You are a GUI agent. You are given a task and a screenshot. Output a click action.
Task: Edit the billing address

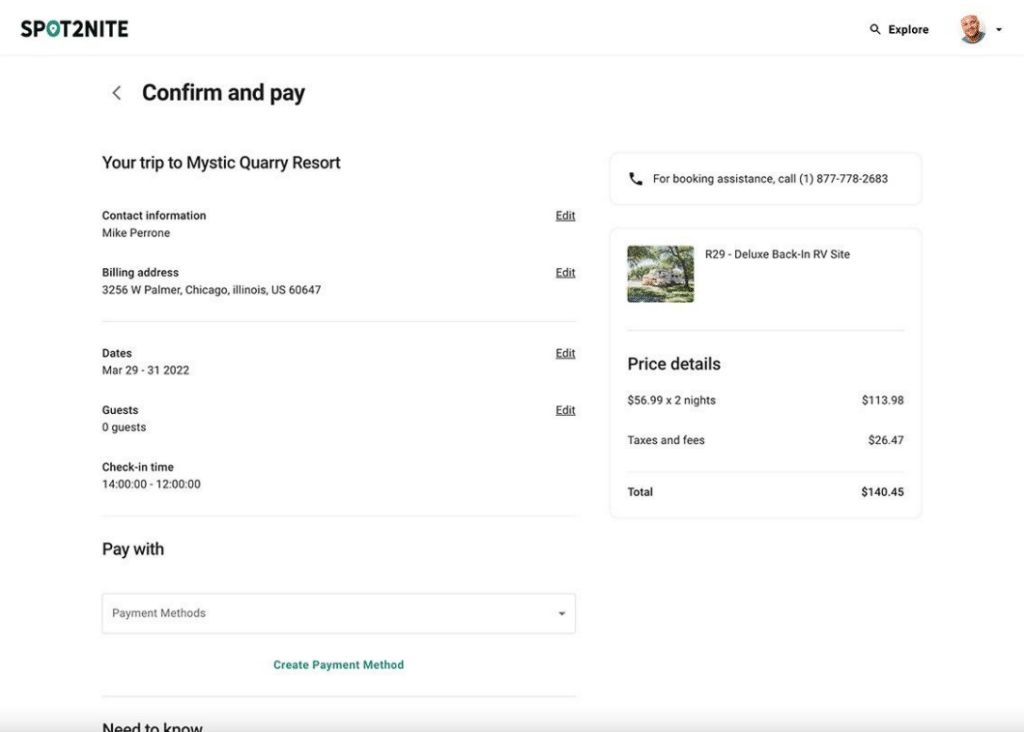pos(566,272)
